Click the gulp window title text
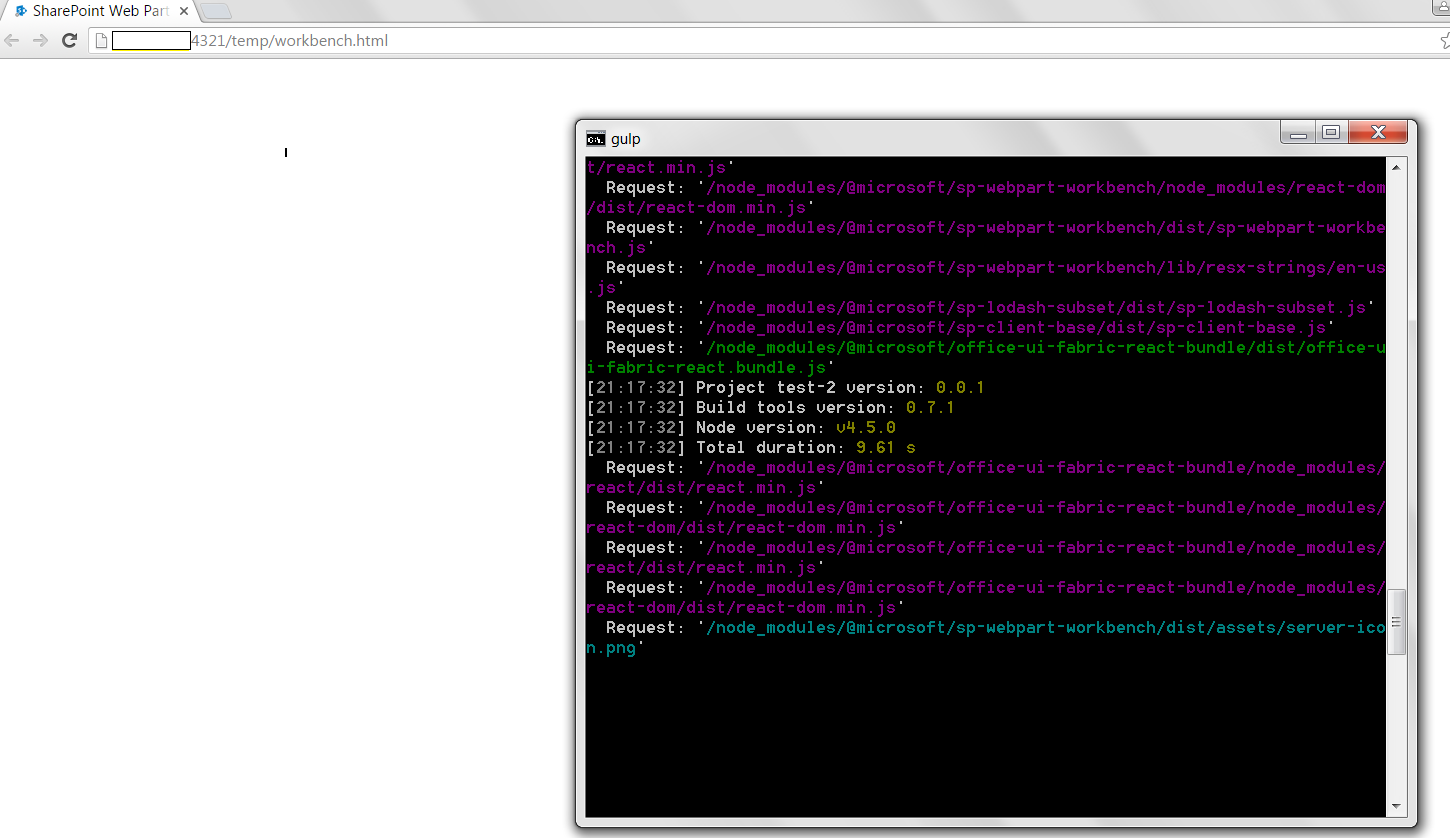 (x=626, y=139)
